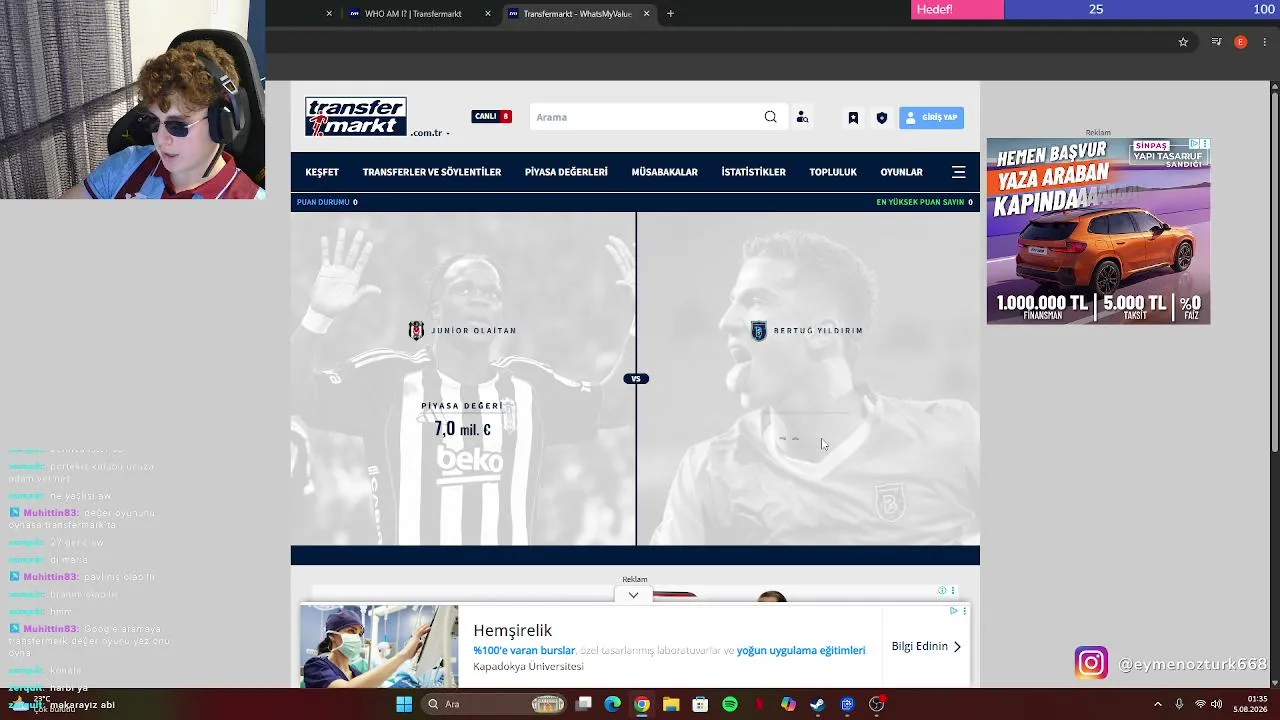This screenshot has height=720, width=1280.
Task: Open the Windows Start menu
Action: (404, 704)
